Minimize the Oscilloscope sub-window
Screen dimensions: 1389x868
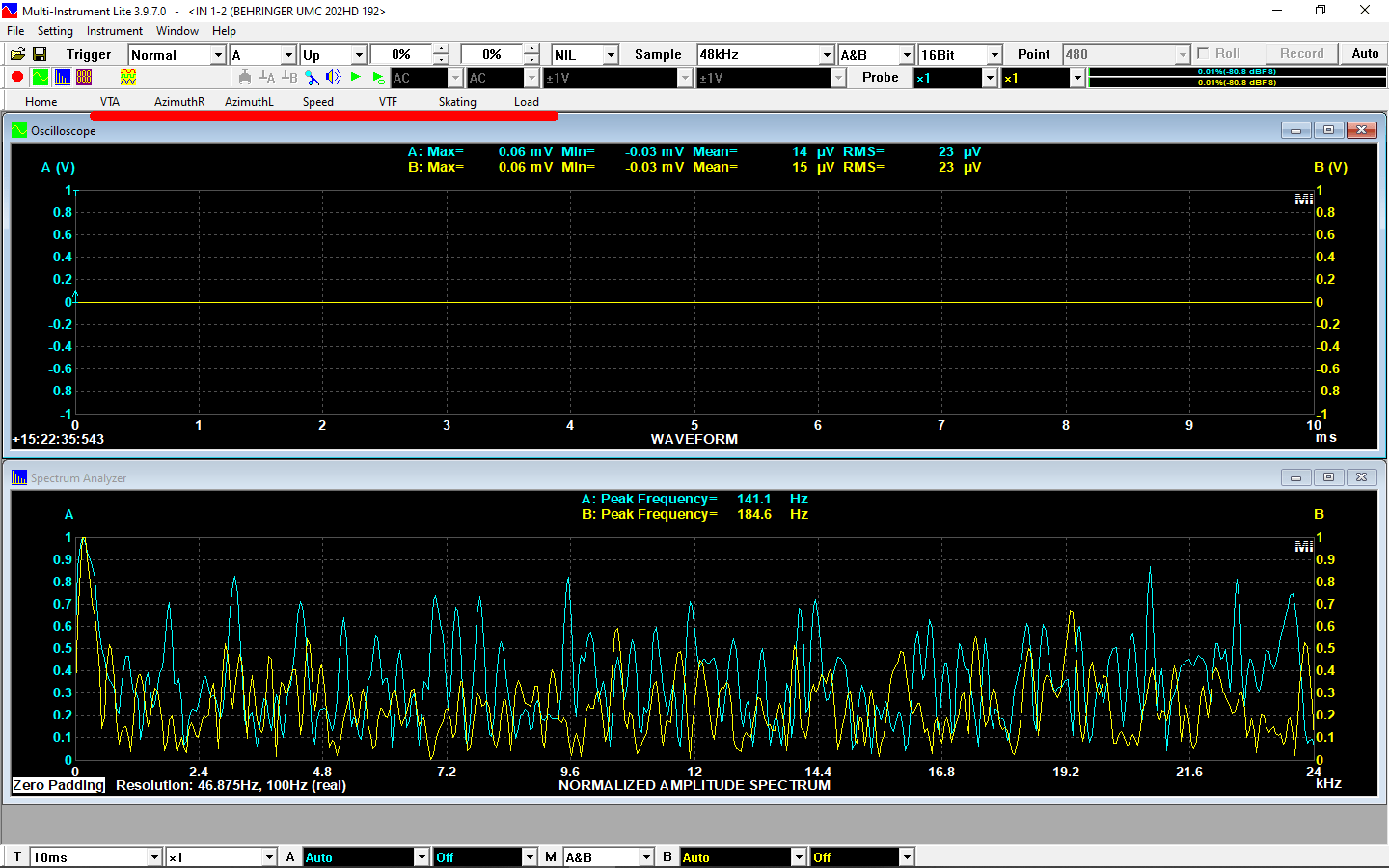coord(1295,130)
